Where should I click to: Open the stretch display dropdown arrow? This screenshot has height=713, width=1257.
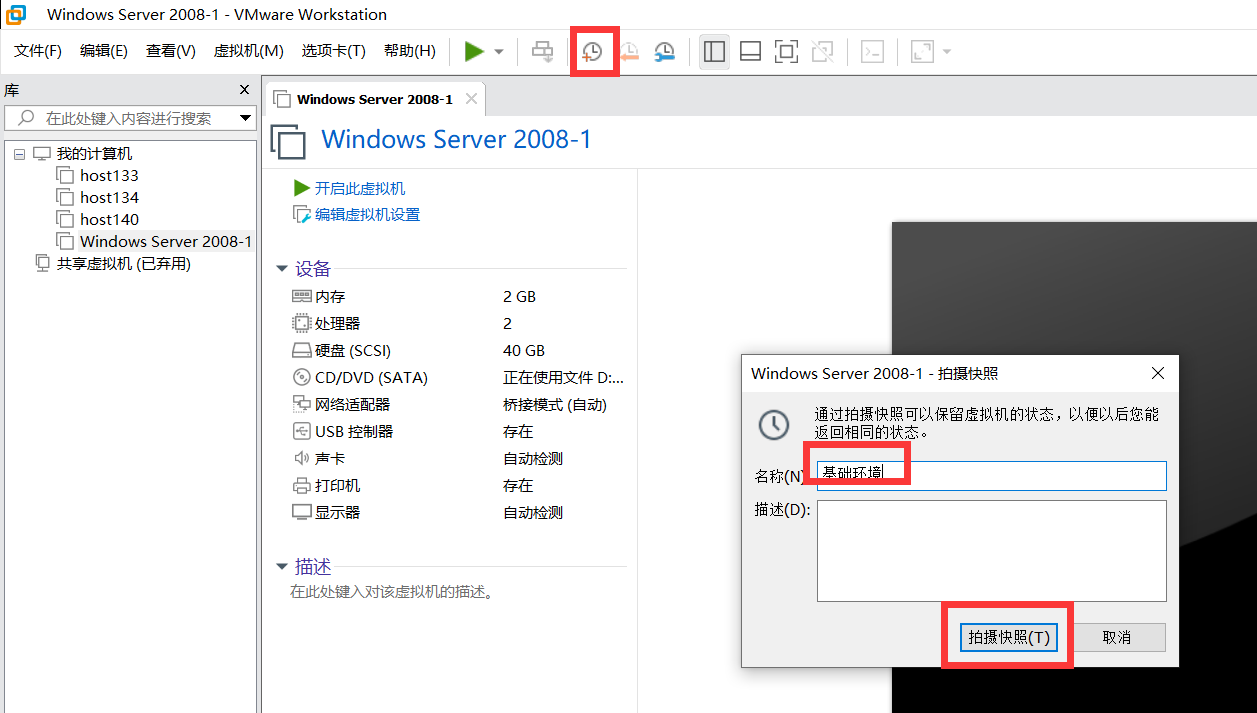(946, 52)
